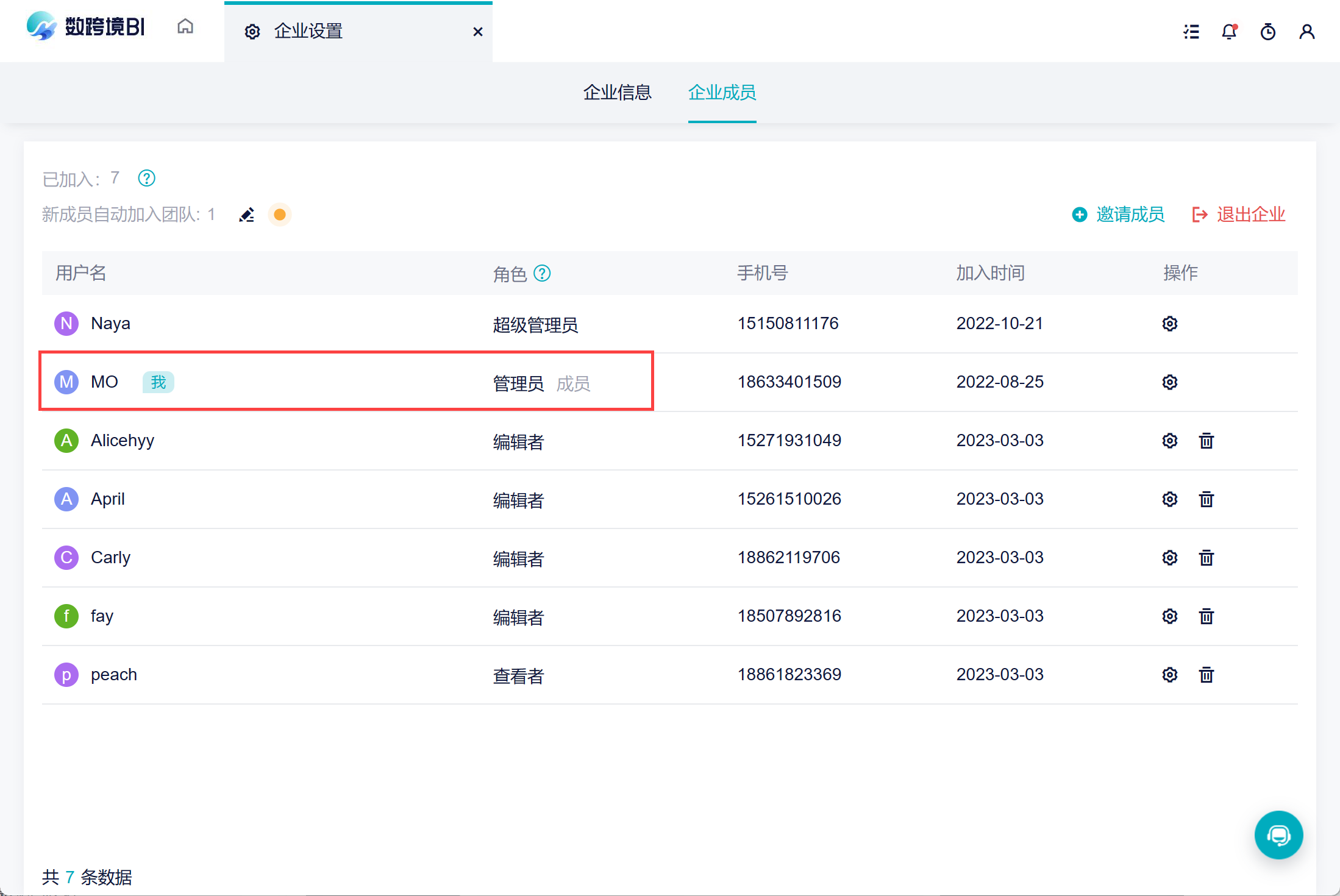Switch to the 企业信息 tab
The height and width of the screenshot is (896, 1340).
click(617, 93)
